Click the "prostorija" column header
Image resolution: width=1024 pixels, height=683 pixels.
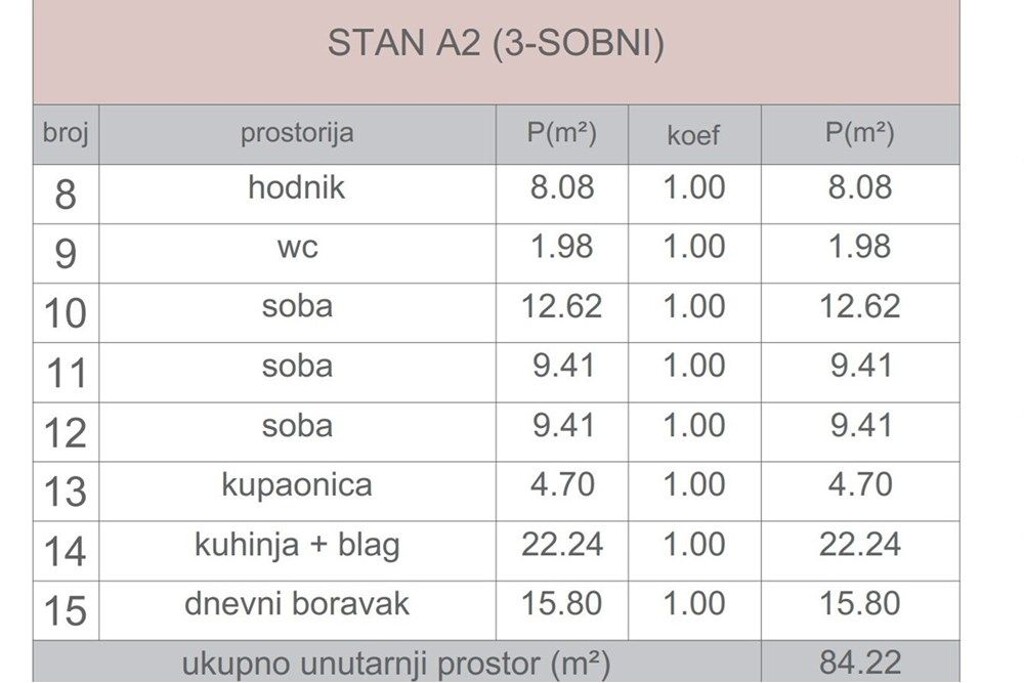tap(297, 134)
